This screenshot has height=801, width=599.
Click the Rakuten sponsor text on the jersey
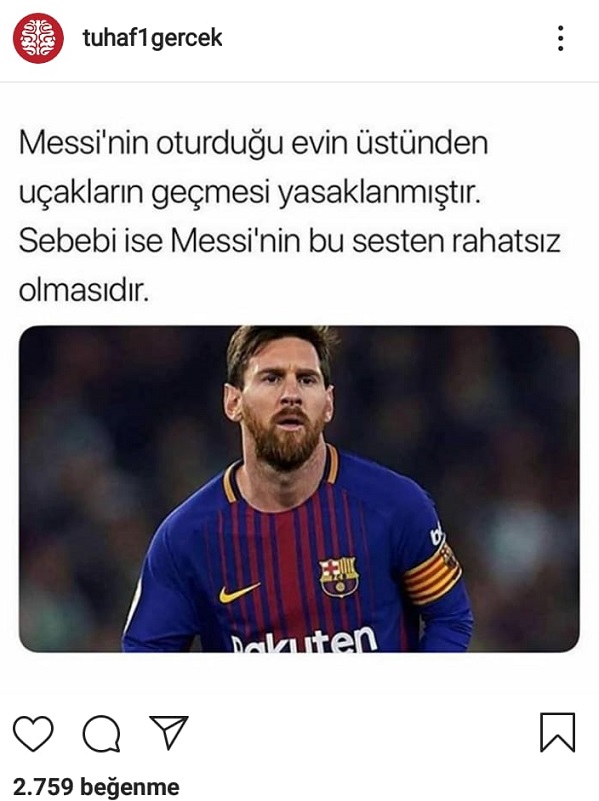304,641
